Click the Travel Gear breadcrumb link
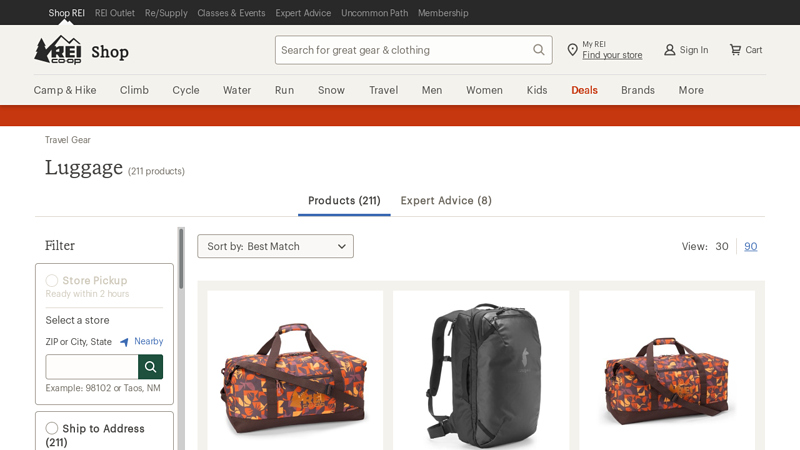 point(68,140)
